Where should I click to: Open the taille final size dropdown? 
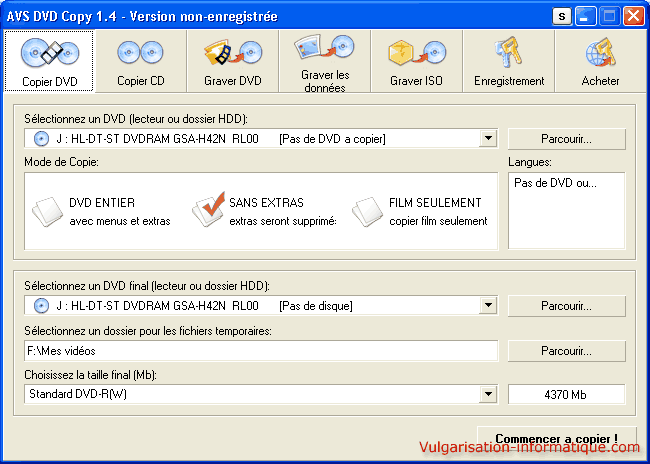(x=488, y=394)
